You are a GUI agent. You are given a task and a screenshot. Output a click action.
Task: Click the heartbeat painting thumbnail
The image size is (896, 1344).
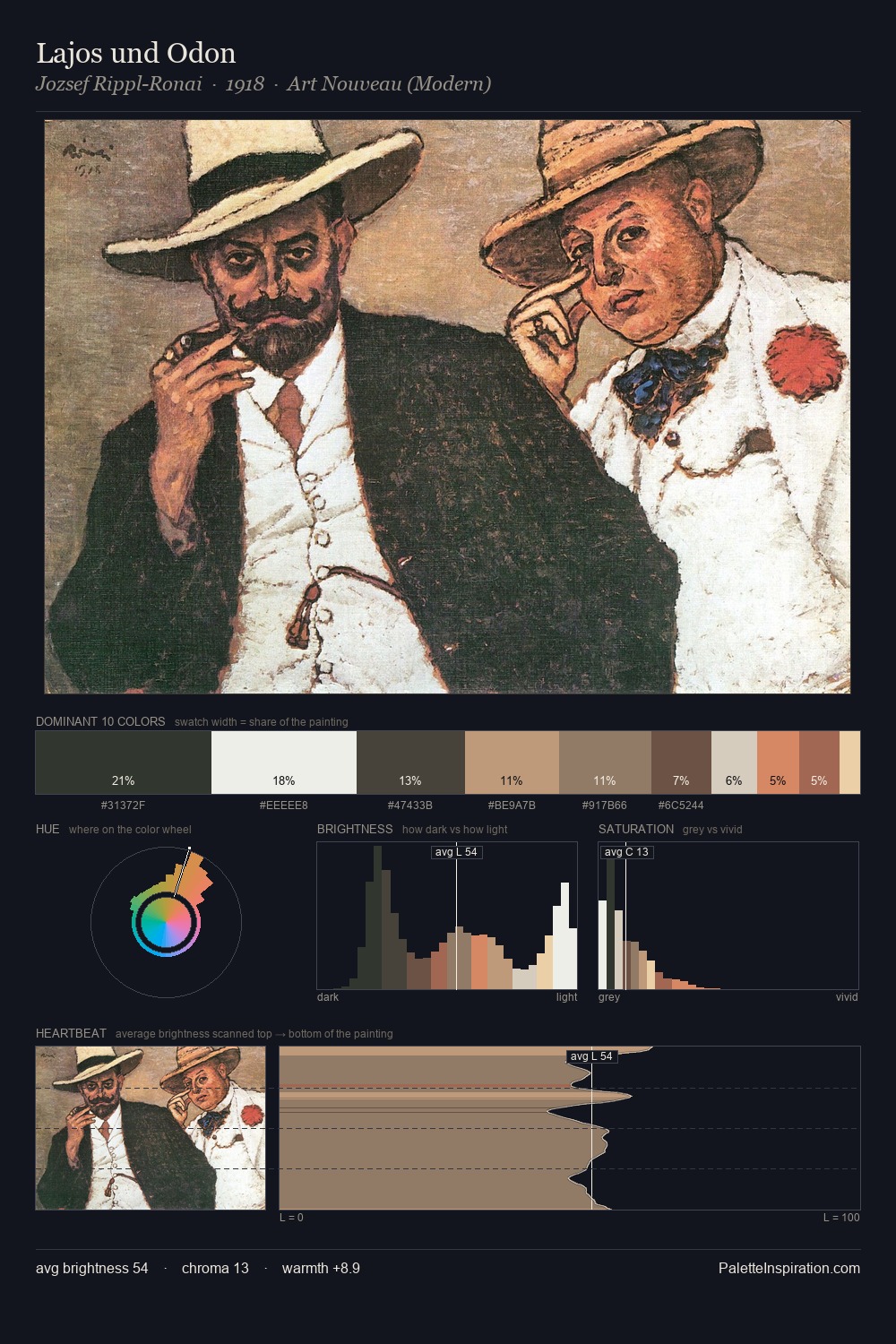[151, 1128]
